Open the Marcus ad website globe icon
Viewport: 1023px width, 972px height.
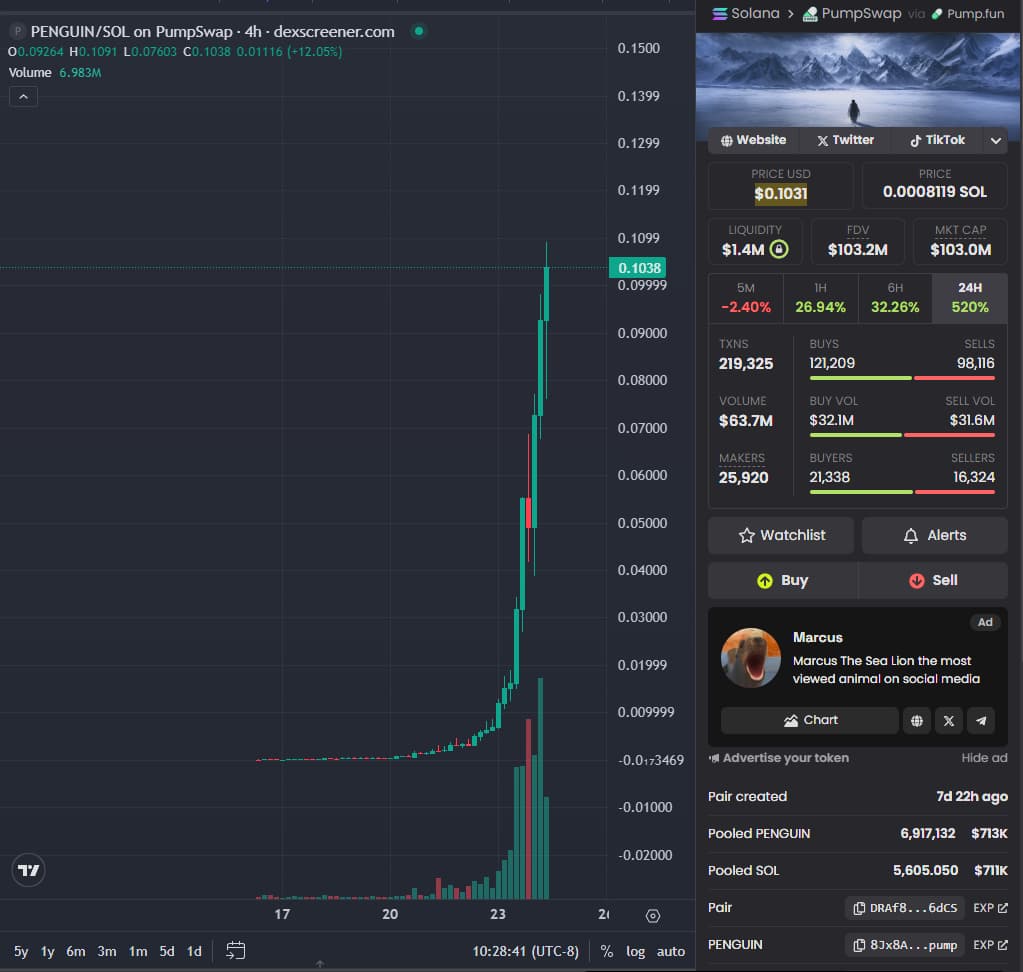[x=916, y=720]
